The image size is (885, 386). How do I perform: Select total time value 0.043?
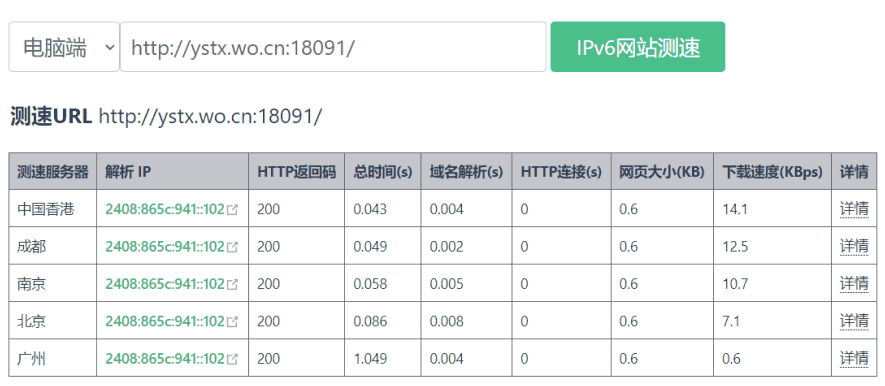370,209
